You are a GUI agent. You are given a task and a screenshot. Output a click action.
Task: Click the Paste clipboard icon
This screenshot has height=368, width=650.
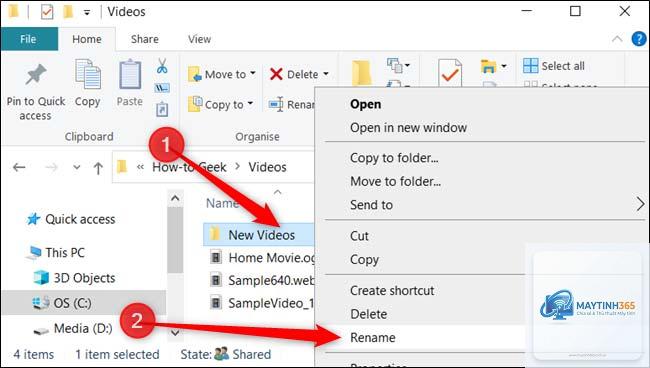click(x=130, y=75)
